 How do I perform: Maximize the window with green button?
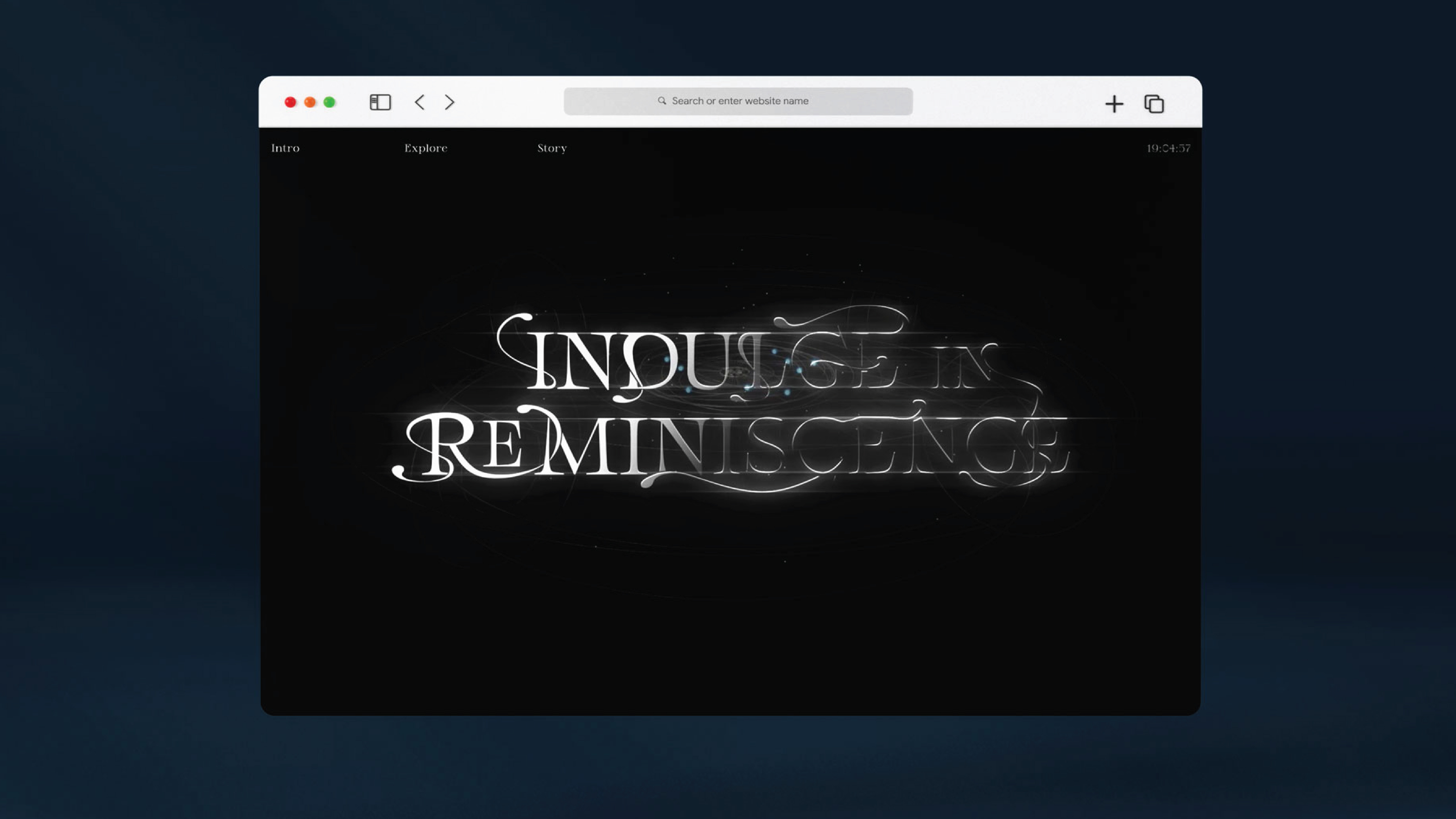tap(330, 102)
